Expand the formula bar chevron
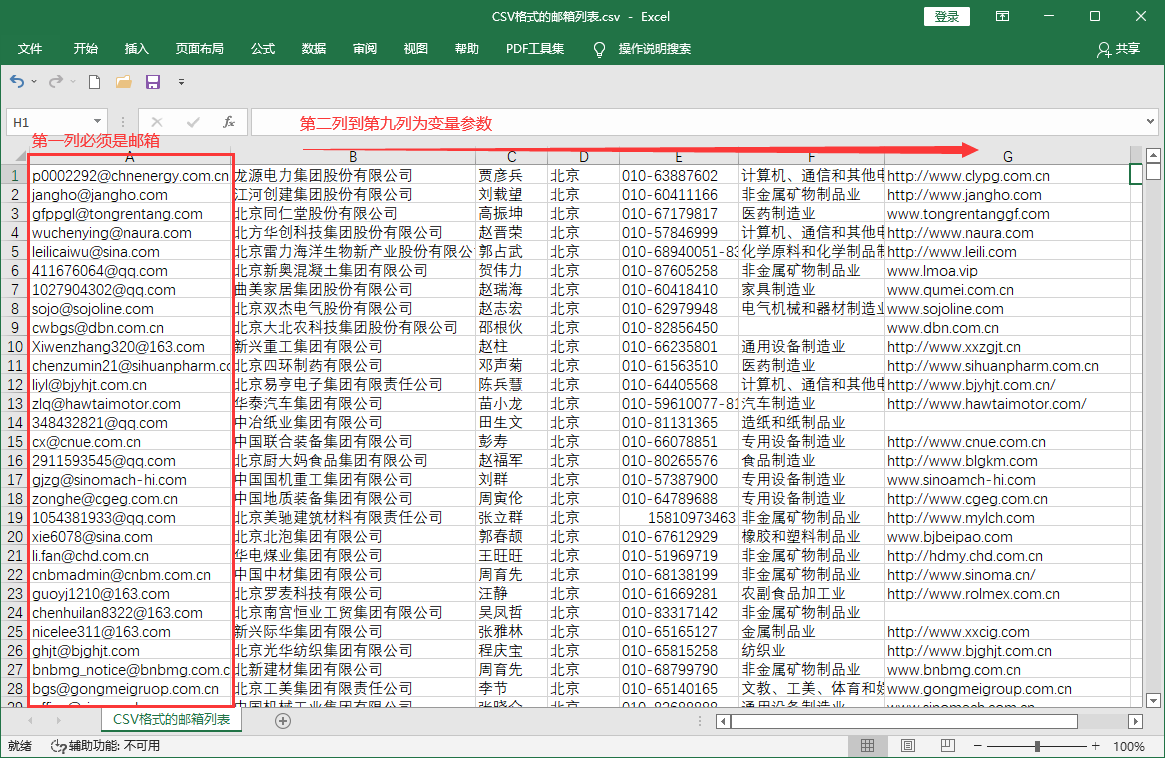 [x=1150, y=122]
